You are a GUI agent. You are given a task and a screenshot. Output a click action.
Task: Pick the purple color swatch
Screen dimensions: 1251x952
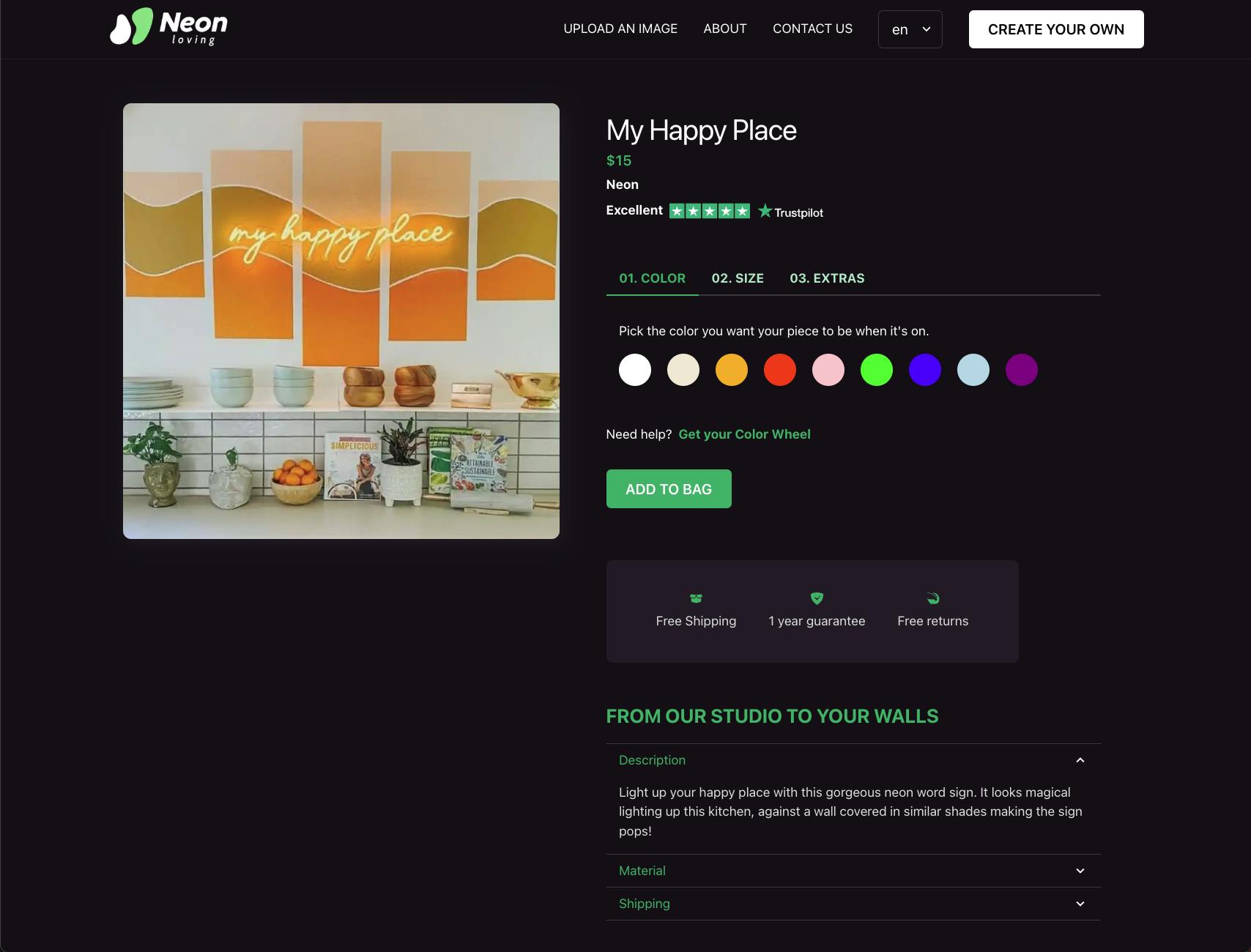1022,370
